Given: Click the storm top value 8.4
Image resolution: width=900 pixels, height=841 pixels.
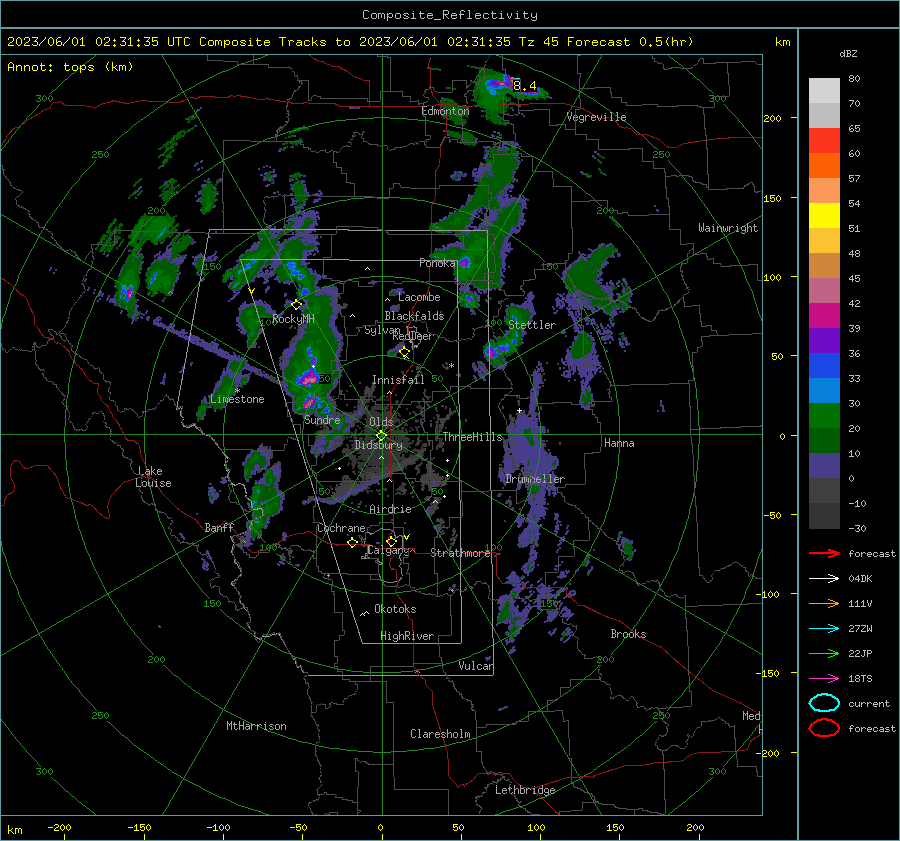Looking at the screenshot, I should 525,86.
